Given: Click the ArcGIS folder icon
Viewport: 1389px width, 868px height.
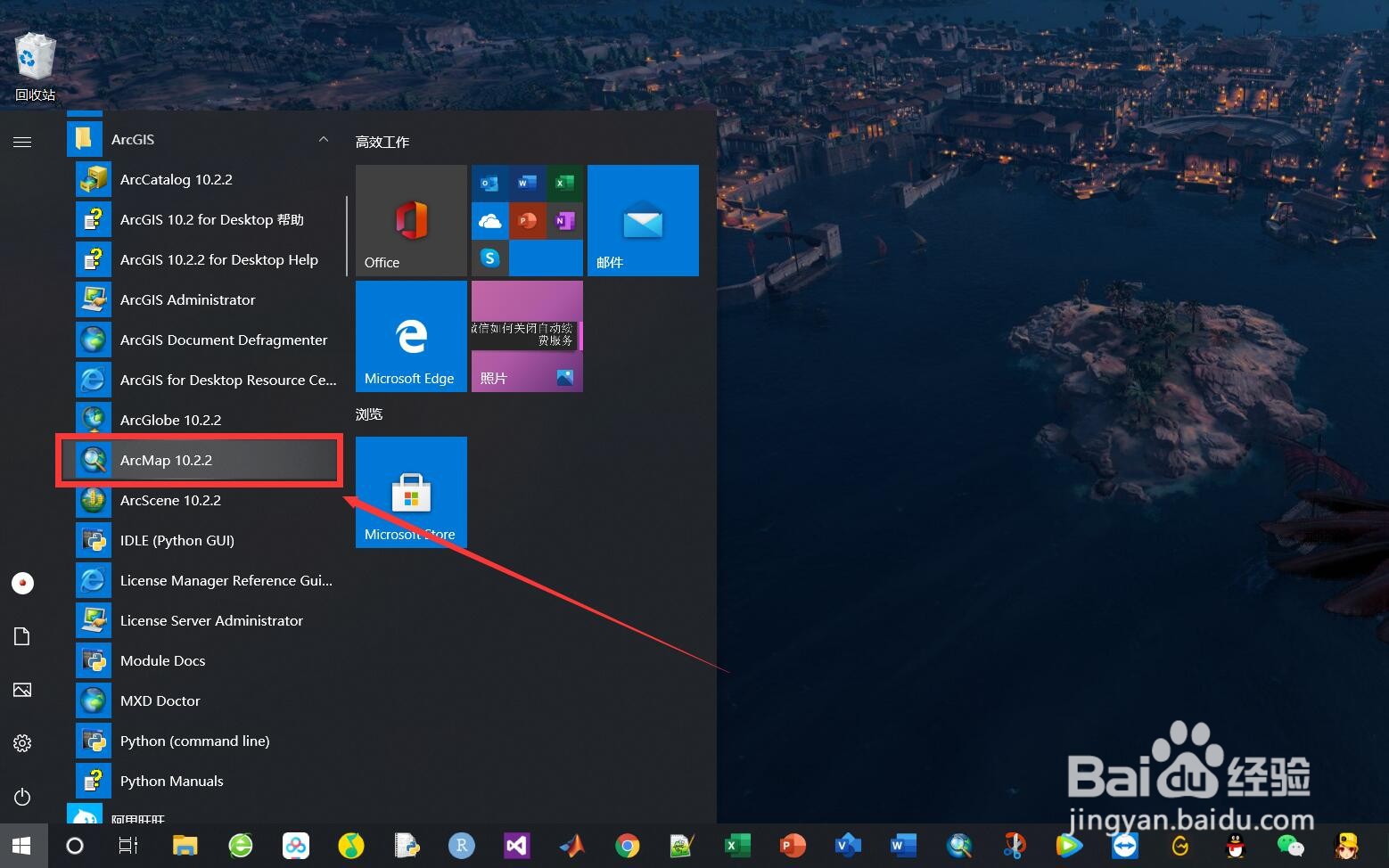Looking at the screenshot, I should [x=84, y=139].
